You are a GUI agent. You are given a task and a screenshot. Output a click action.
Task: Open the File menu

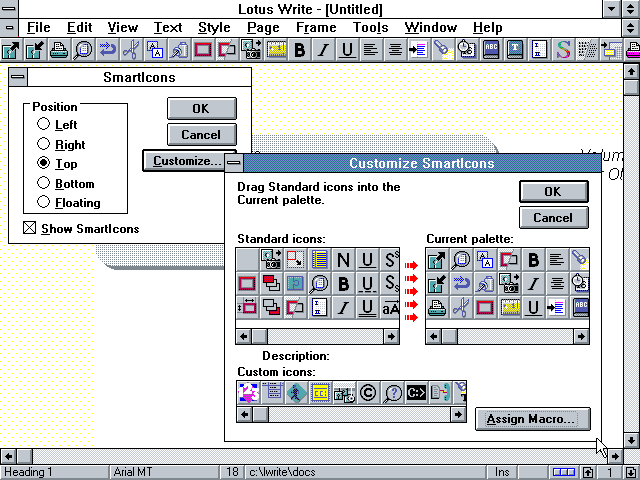38,28
